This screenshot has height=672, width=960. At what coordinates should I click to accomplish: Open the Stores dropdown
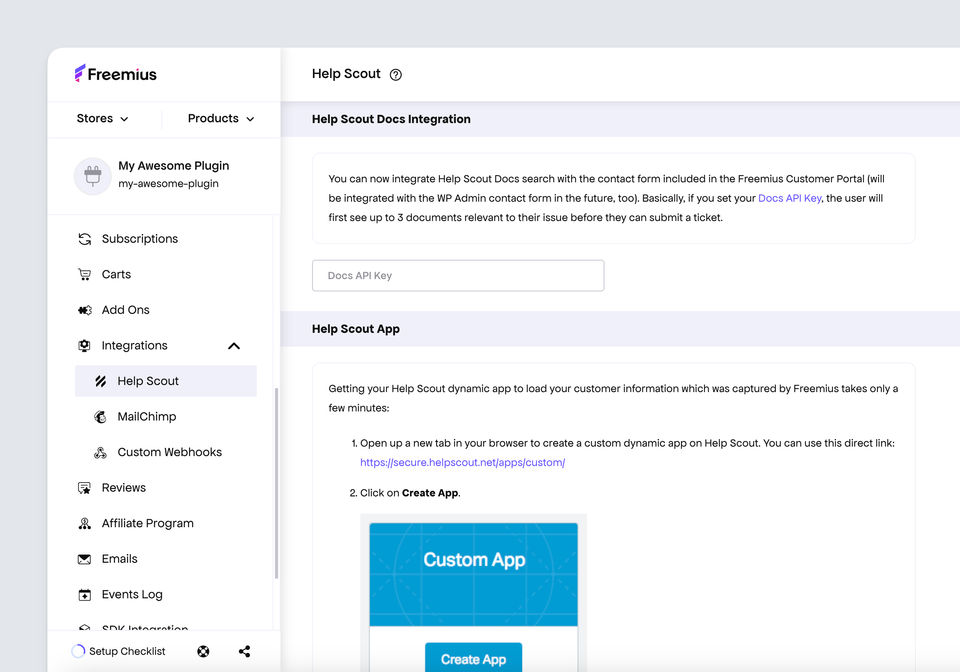[103, 118]
